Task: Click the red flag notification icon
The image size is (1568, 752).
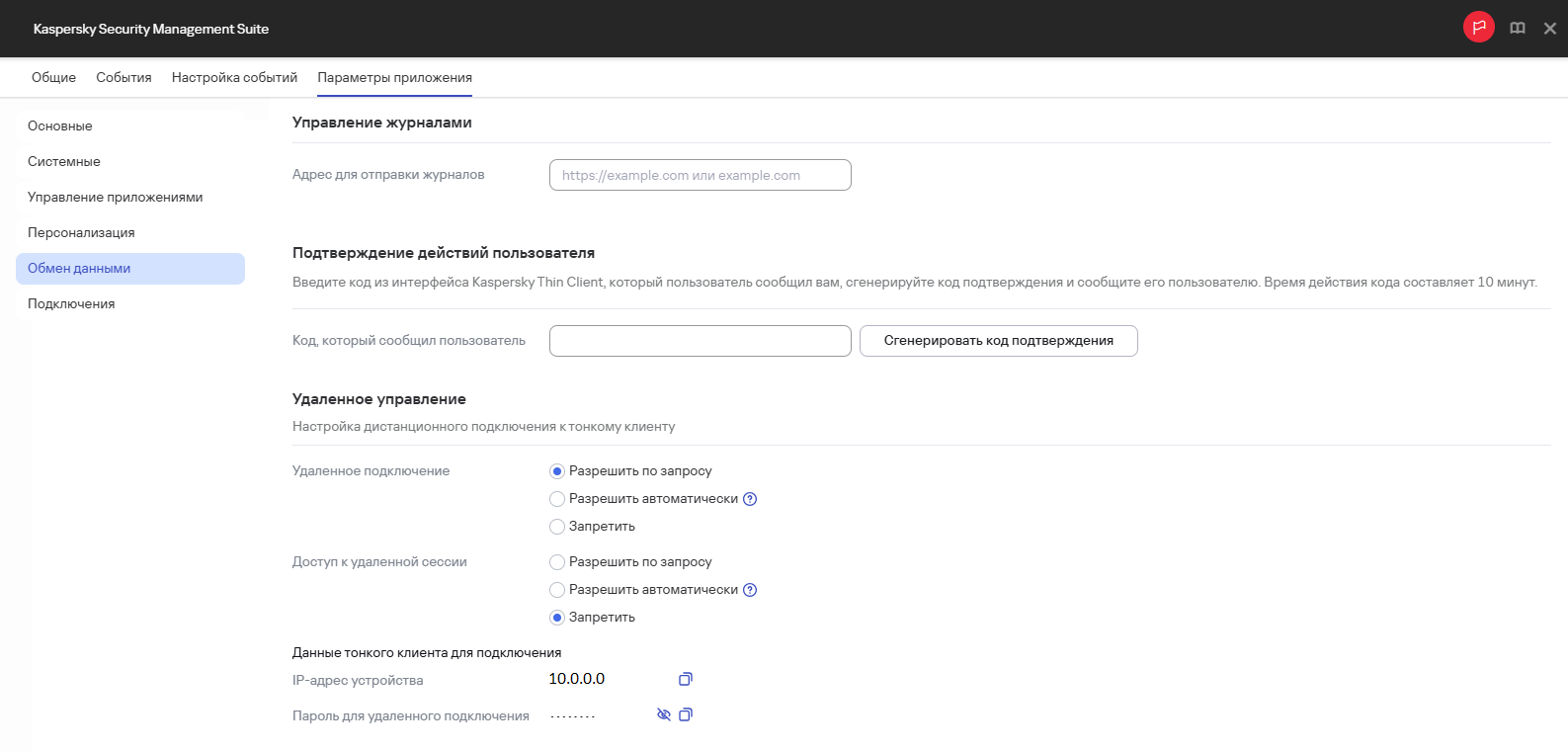Action: tap(1478, 28)
